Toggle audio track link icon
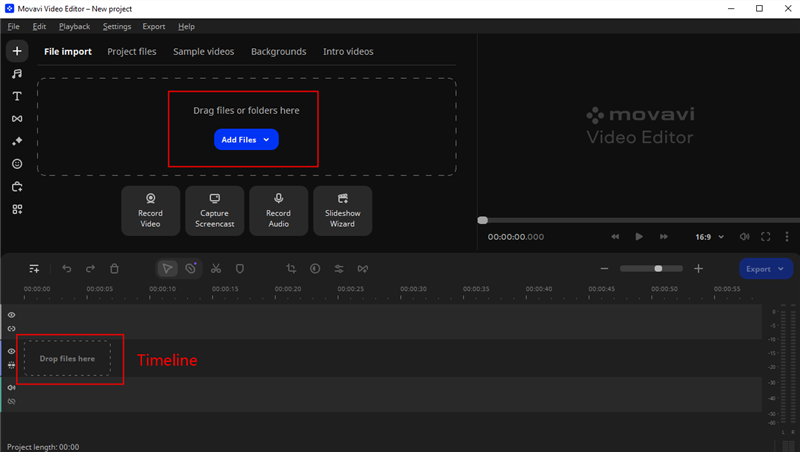 tap(11, 401)
